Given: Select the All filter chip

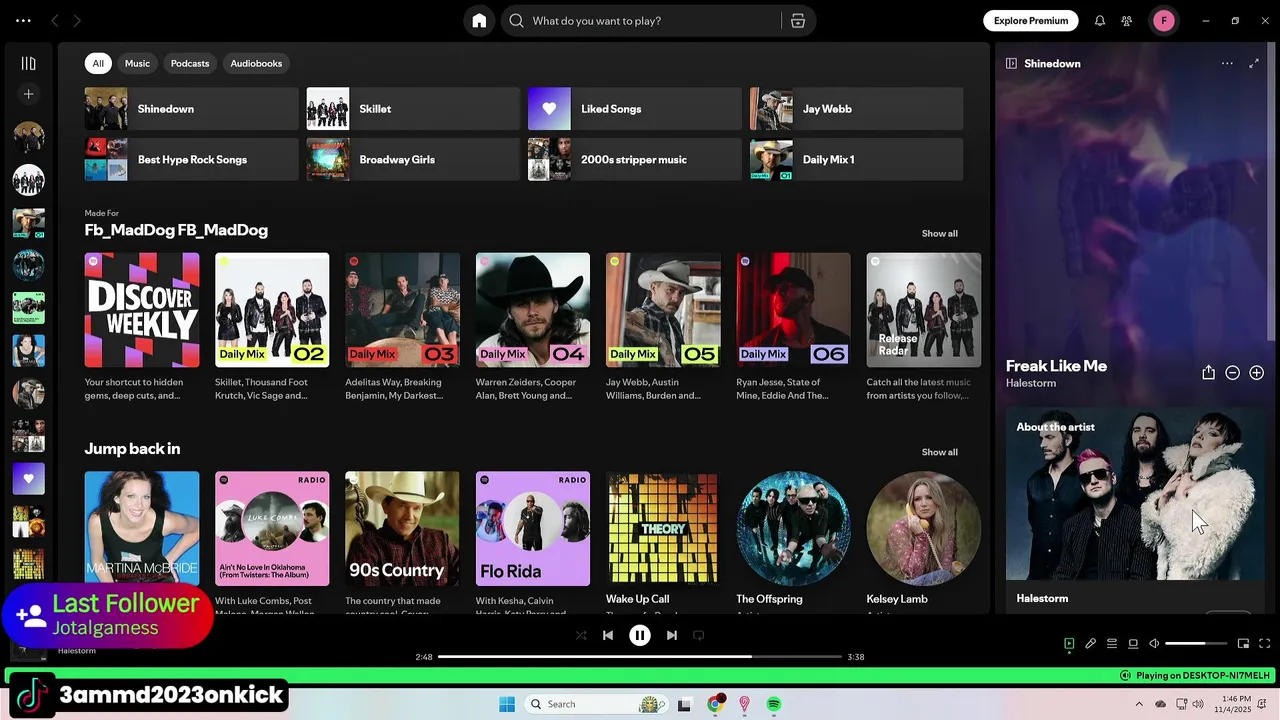Looking at the screenshot, I should pos(98,63).
